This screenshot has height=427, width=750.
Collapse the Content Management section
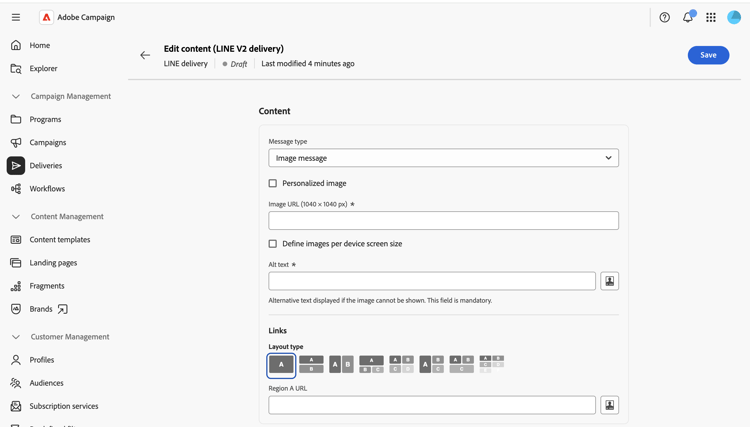pyautogui.click(x=16, y=217)
